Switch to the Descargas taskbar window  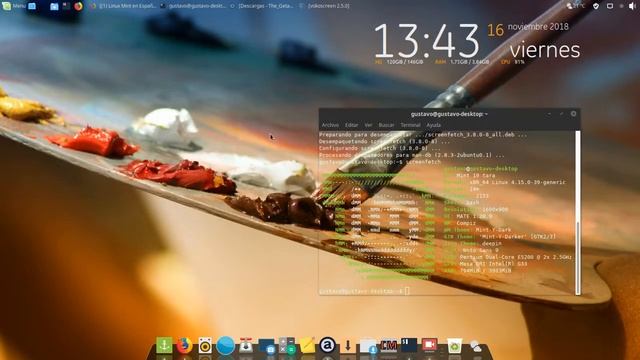coord(262,6)
